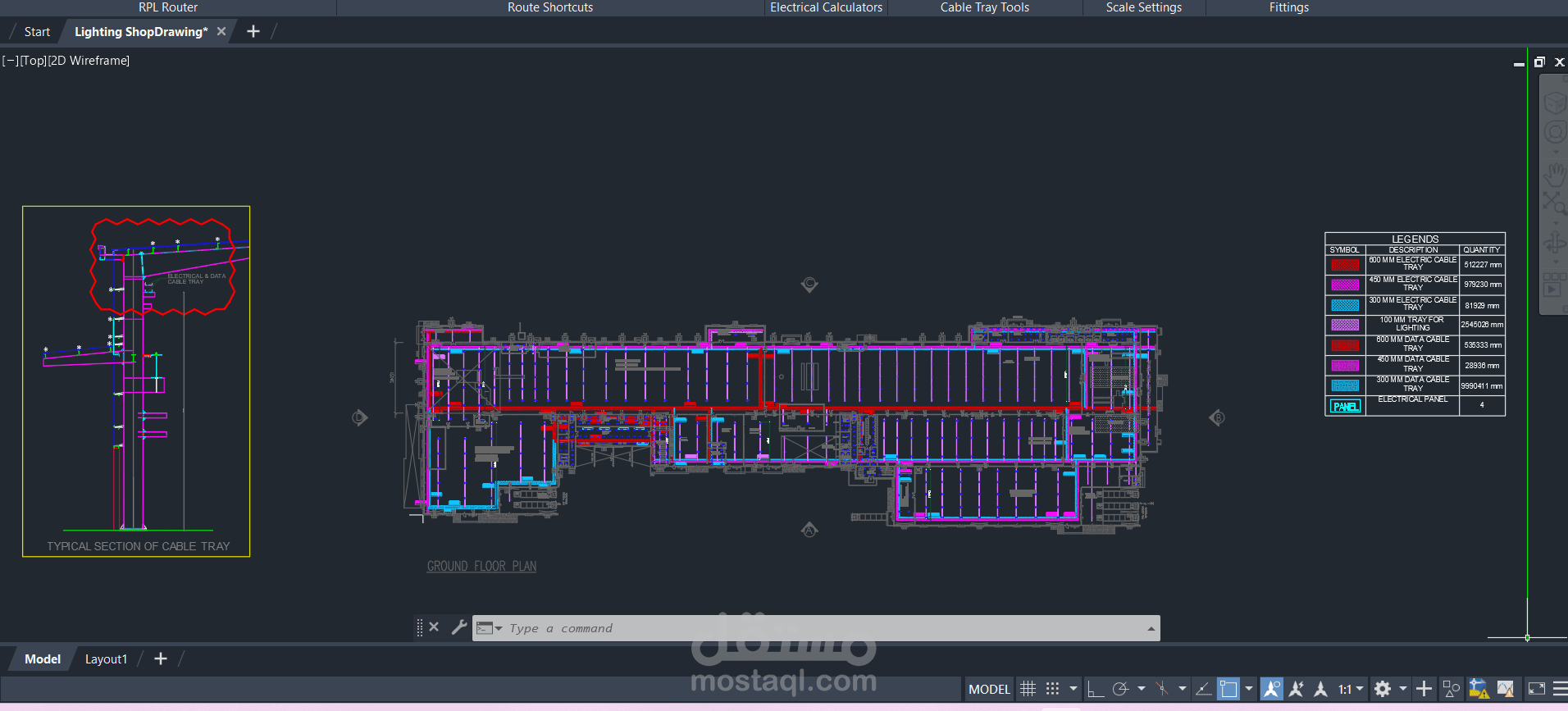Open the Route Shortcuts panel

click(550, 7)
